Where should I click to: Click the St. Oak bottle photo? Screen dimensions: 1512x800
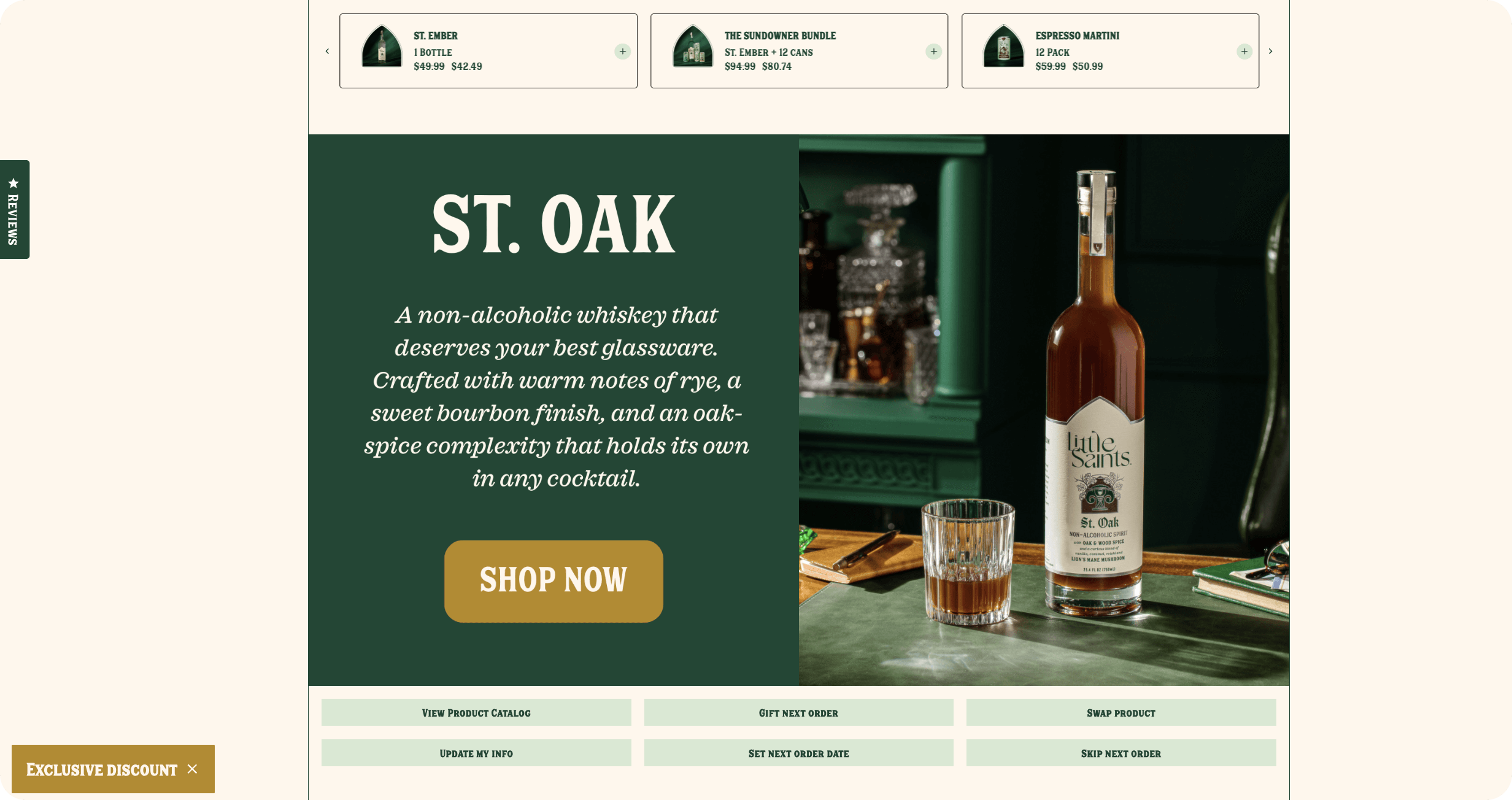click(1044, 410)
